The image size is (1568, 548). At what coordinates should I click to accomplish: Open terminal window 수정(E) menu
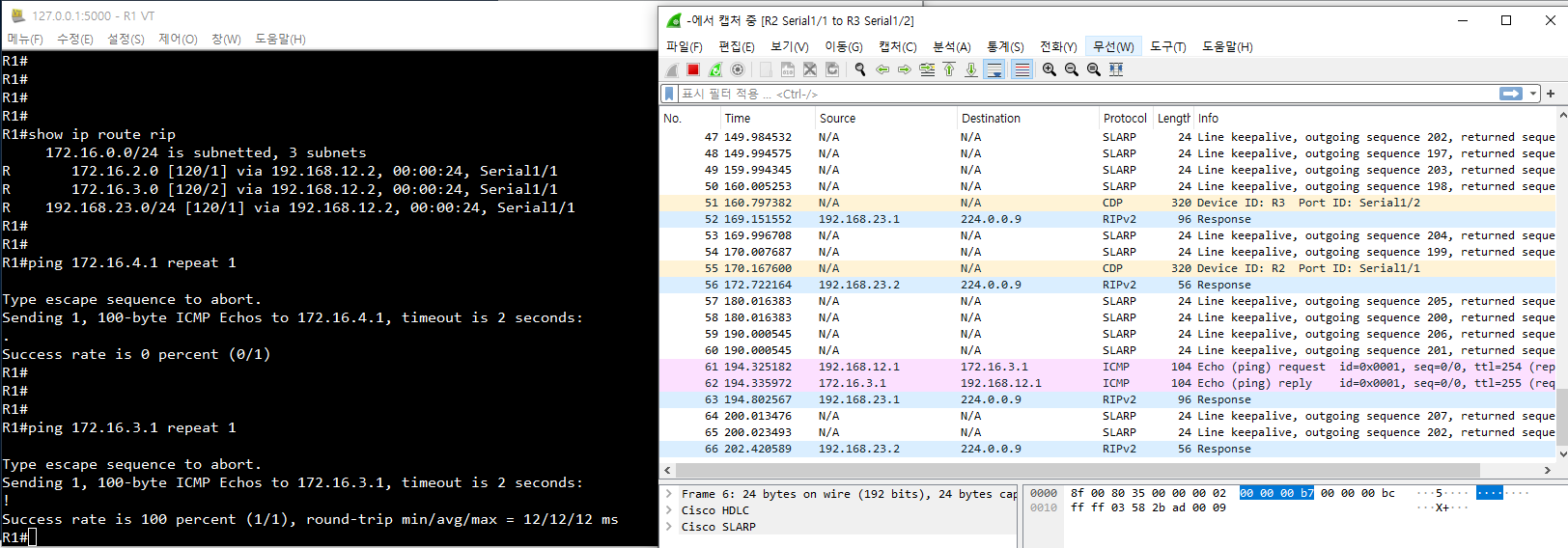[x=75, y=39]
